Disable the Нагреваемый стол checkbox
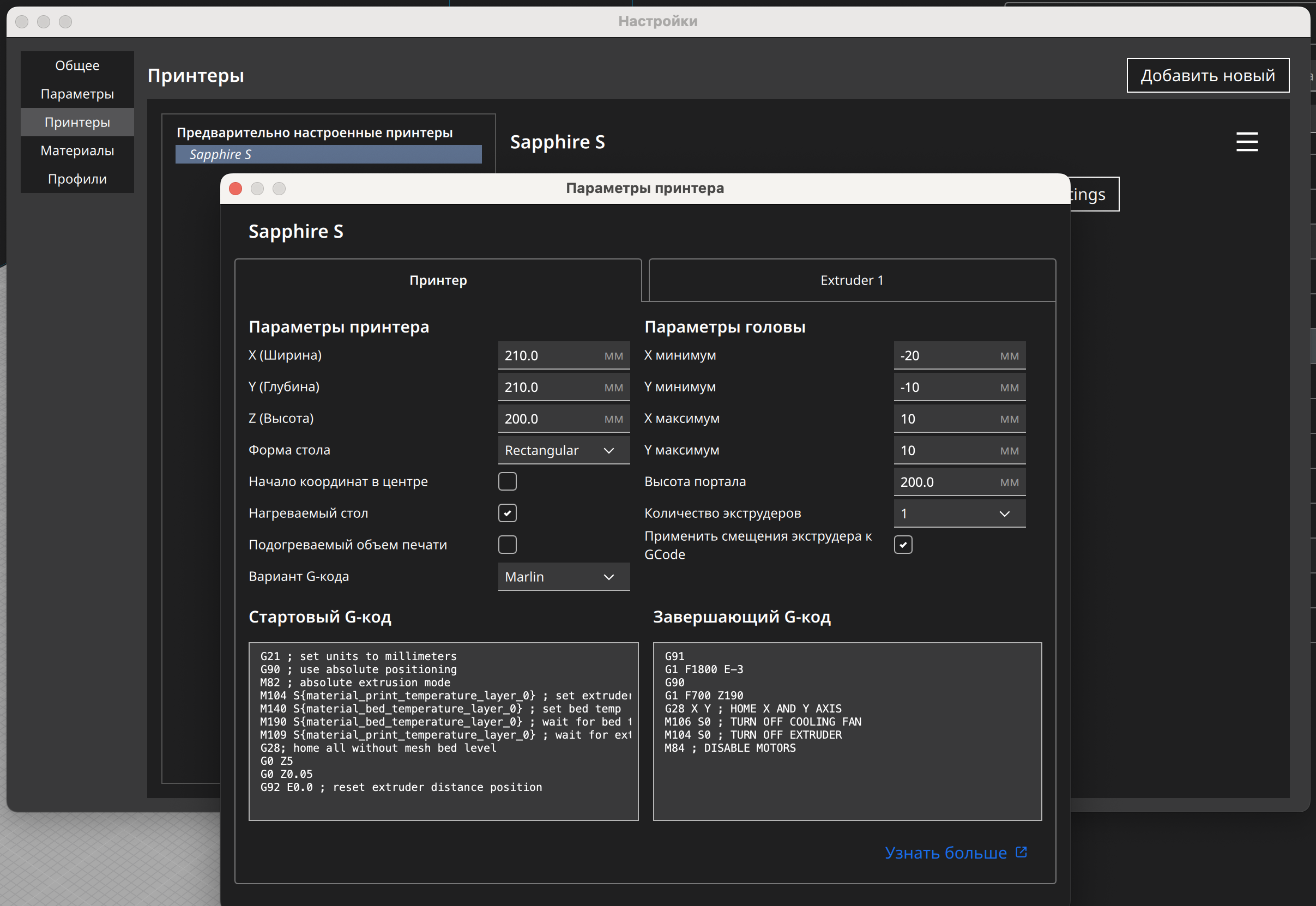1316x906 pixels. (x=507, y=513)
